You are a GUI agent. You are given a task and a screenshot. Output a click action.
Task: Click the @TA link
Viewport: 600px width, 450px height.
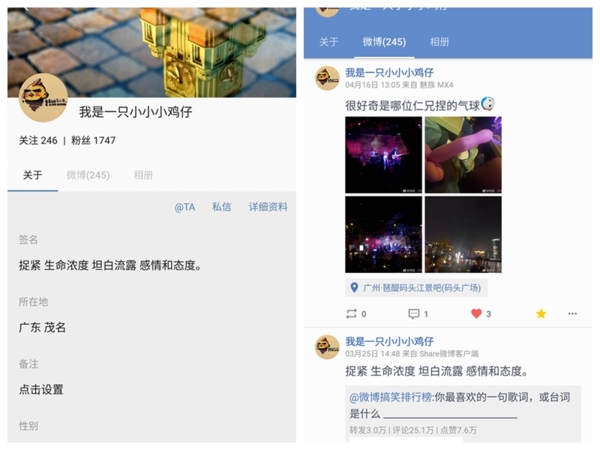click(185, 207)
